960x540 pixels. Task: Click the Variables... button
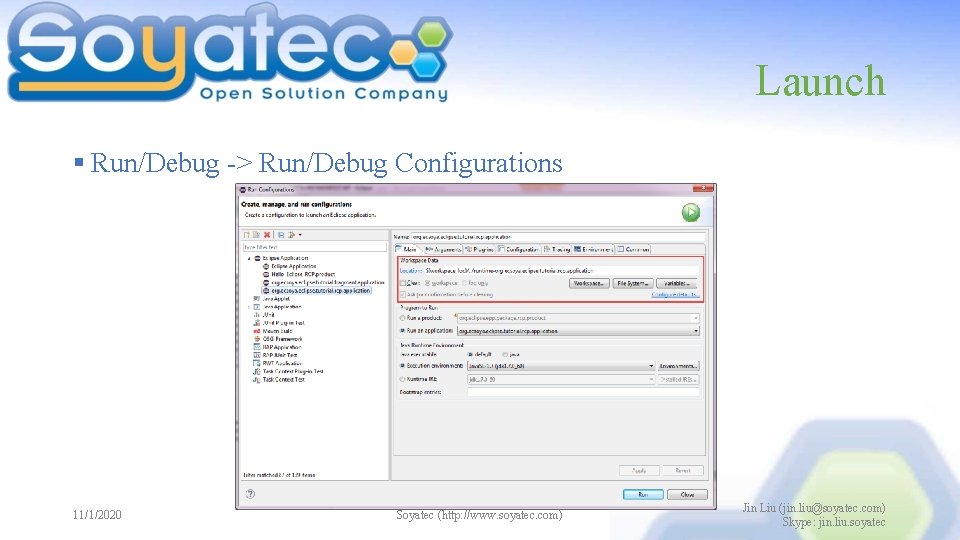point(677,283)
